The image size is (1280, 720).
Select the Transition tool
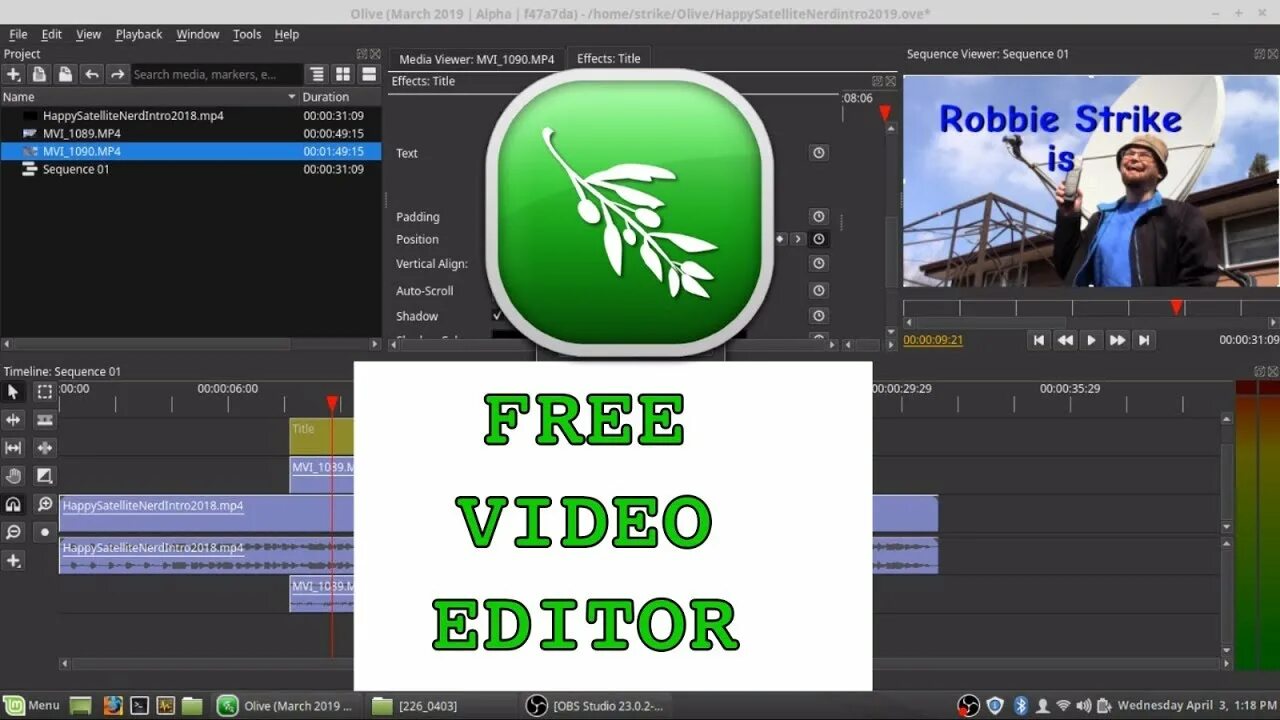pyautogui.click(x=45, y=476)
